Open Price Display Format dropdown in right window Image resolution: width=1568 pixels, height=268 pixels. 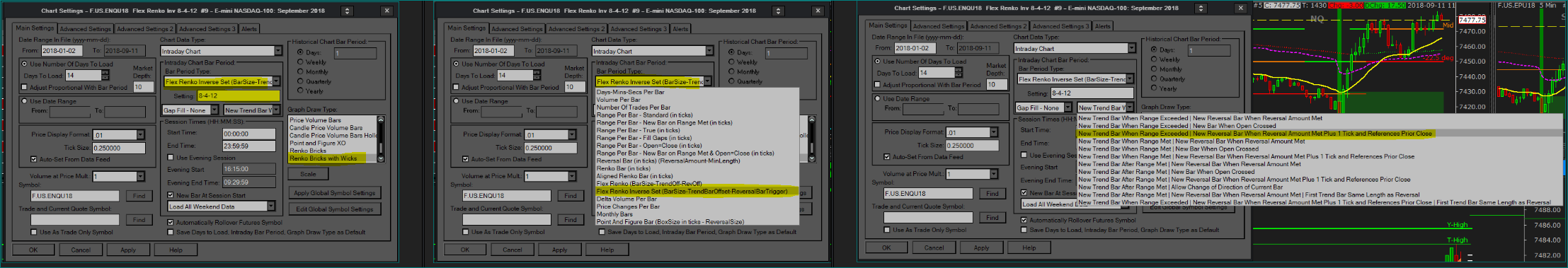tap(994, 132)
